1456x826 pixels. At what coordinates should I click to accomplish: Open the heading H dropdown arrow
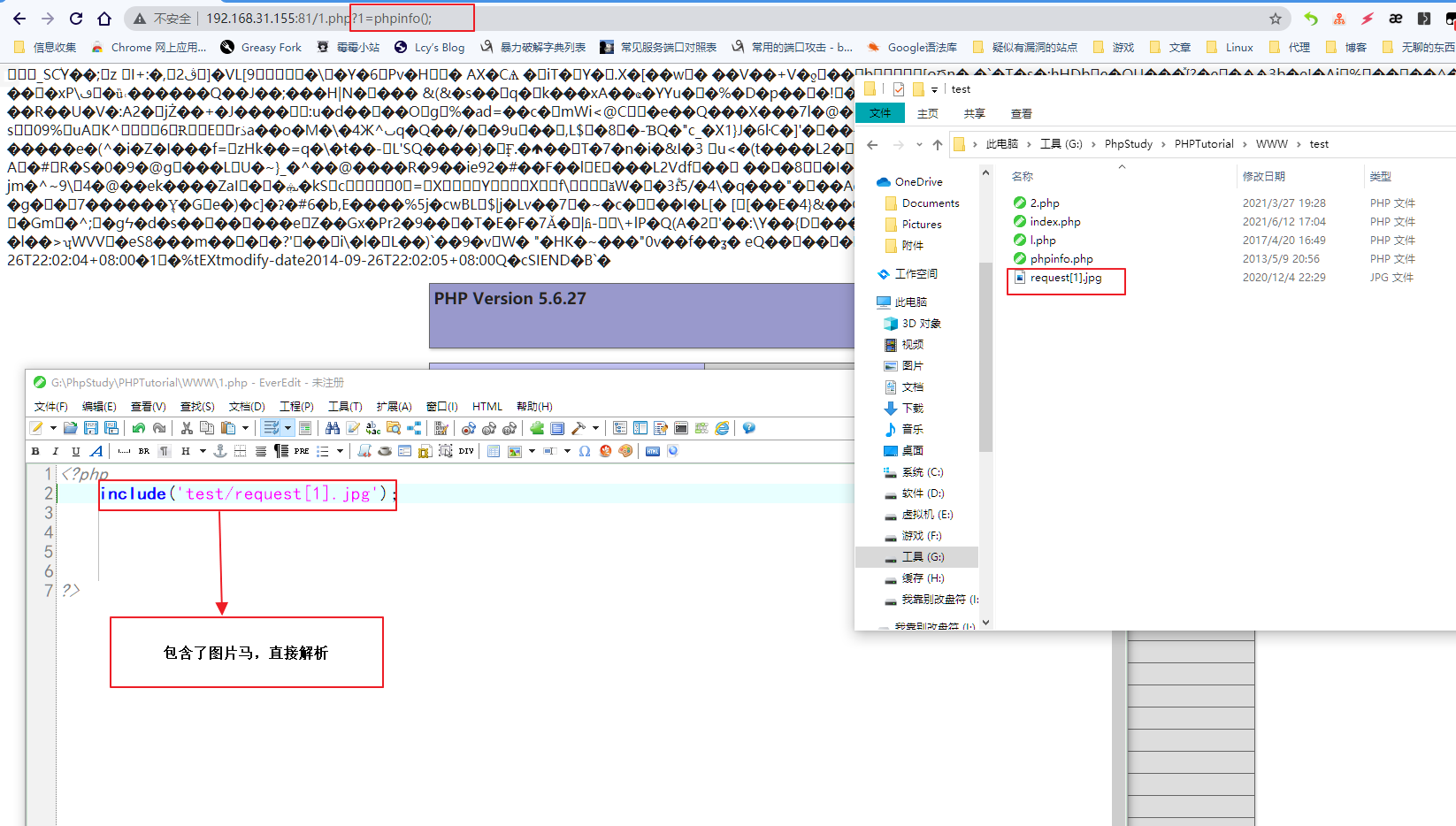203,451
